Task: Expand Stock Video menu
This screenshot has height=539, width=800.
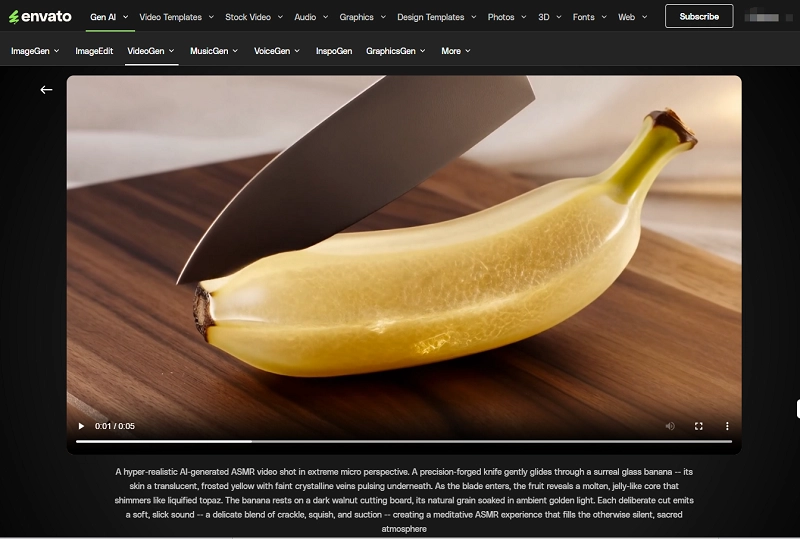Action: [254, 17]
